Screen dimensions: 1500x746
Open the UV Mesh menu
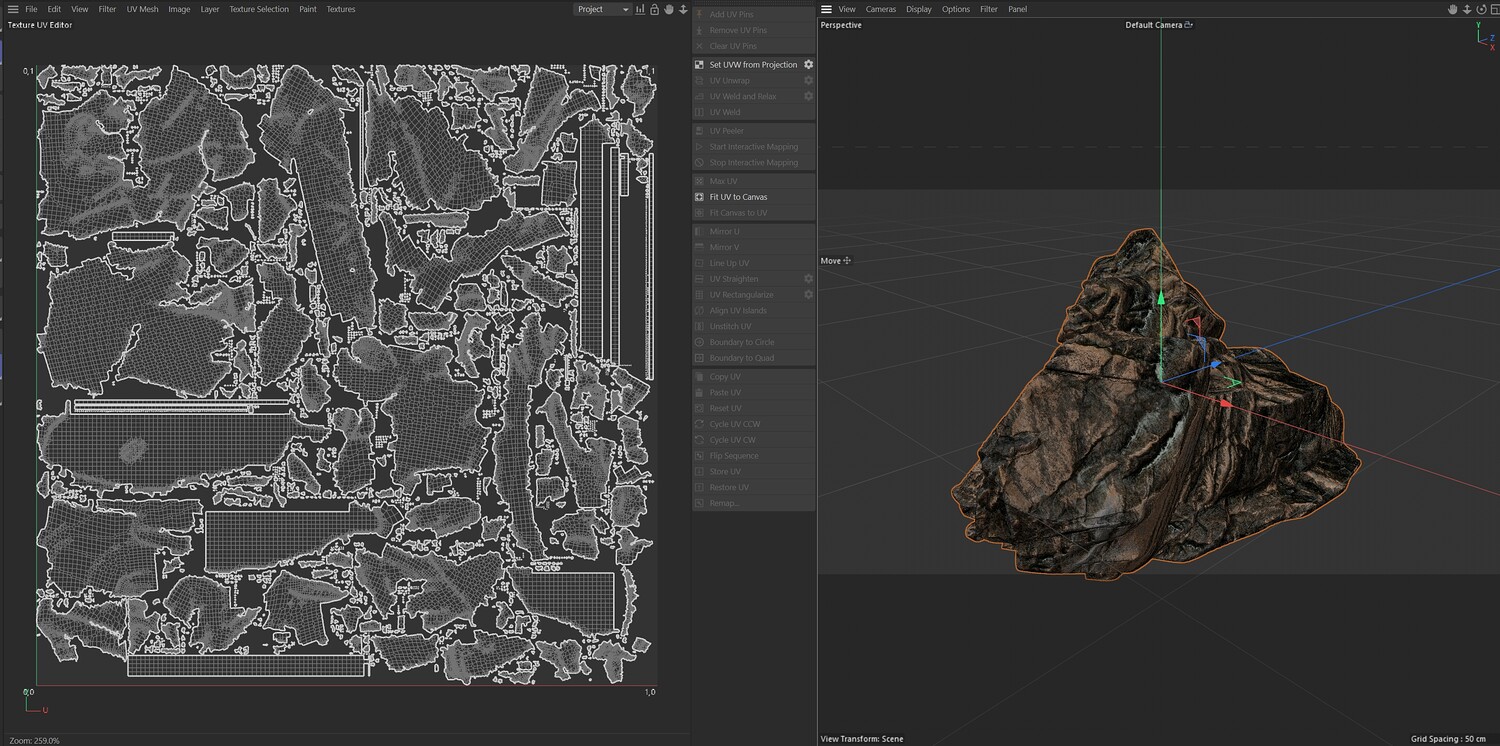142,9
